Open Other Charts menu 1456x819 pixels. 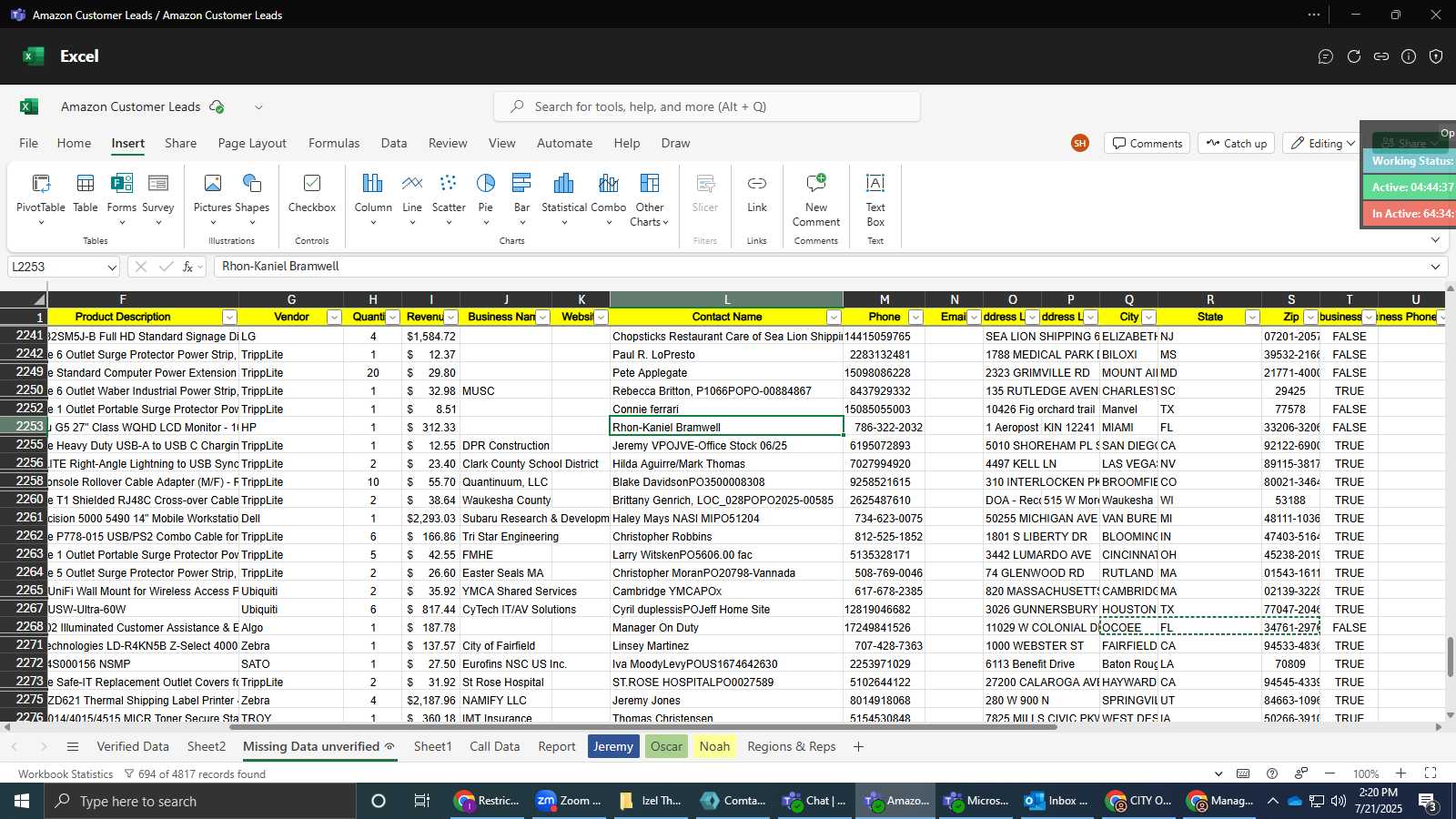click(649, 200)
